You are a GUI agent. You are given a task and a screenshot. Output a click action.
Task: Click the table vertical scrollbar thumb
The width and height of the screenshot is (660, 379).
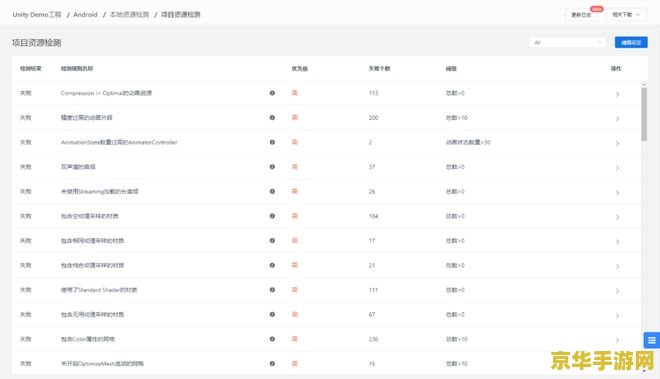644,114
